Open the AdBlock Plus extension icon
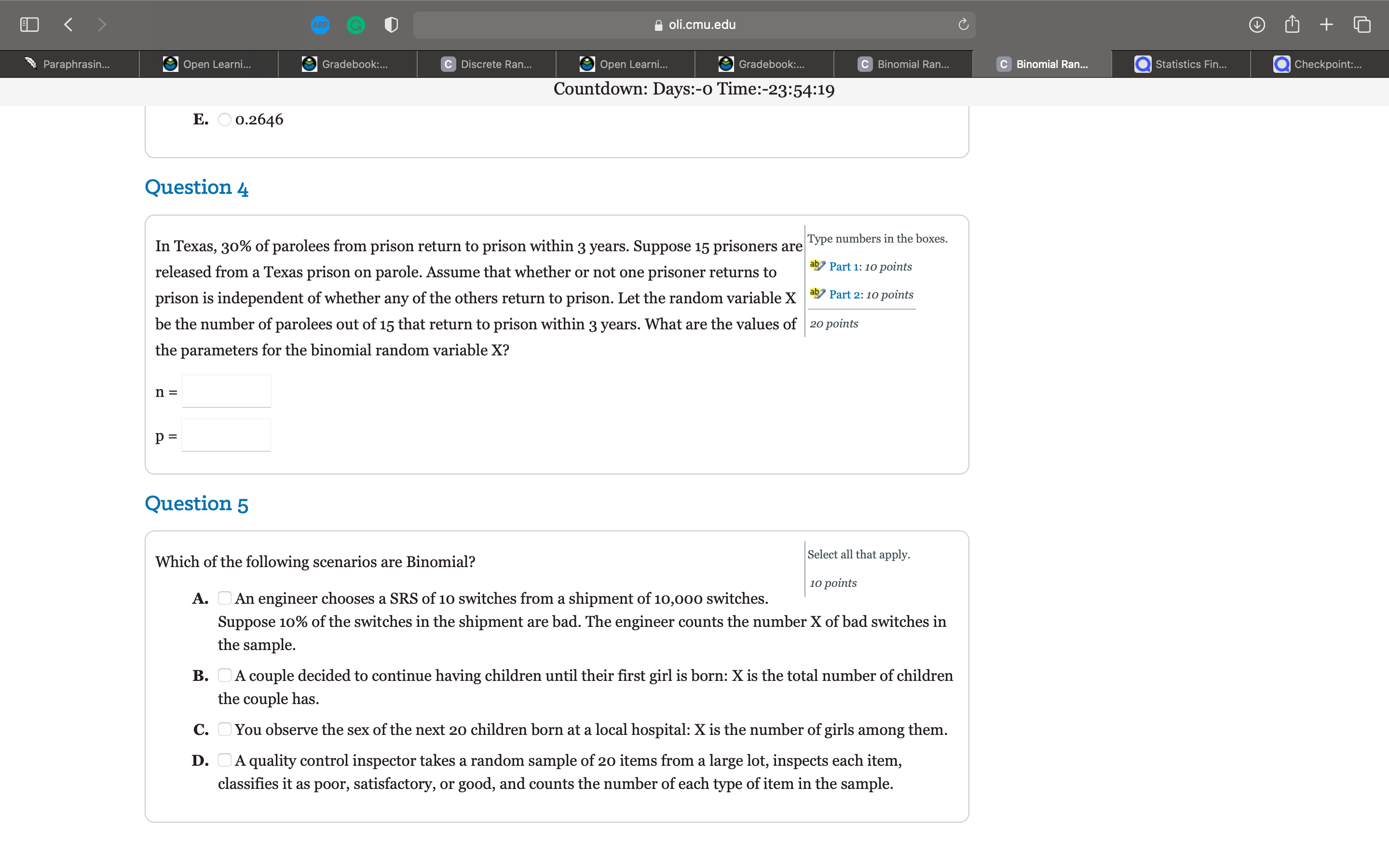Image resolution: width=1389 pixels, height=868 pixels. click(x=320, y=24)
